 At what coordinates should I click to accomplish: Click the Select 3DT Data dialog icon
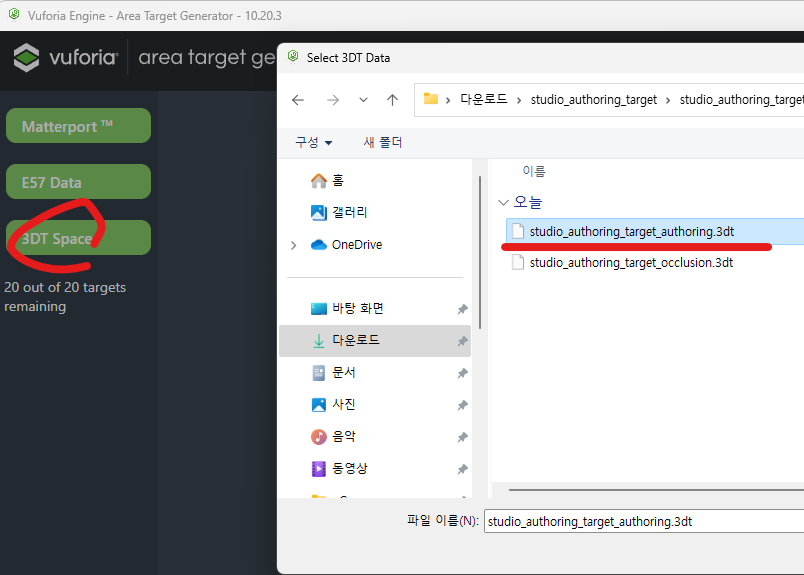293,57
